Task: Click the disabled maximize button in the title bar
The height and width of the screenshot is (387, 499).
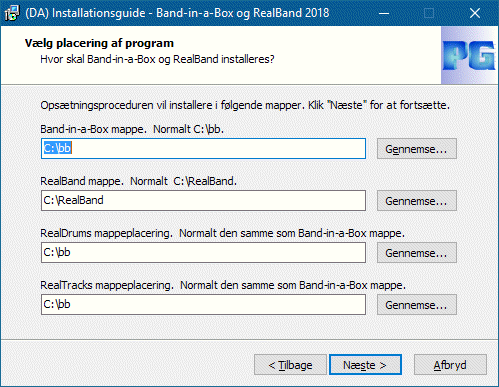Action: 429,13
